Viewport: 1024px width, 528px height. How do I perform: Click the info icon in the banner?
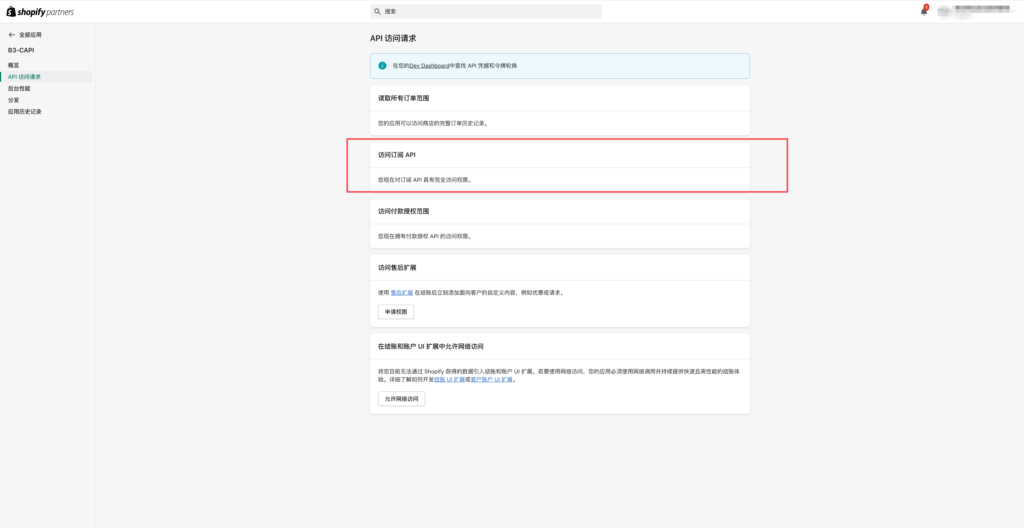(x=383, y=65)
